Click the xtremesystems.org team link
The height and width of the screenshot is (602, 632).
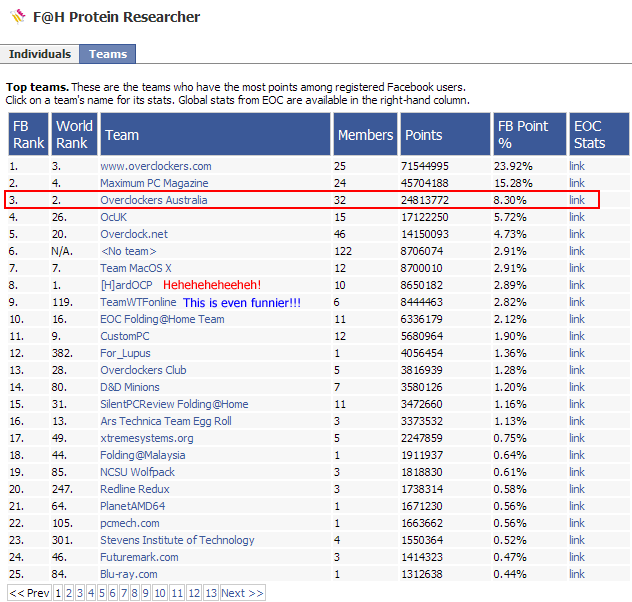coord(147,438)
